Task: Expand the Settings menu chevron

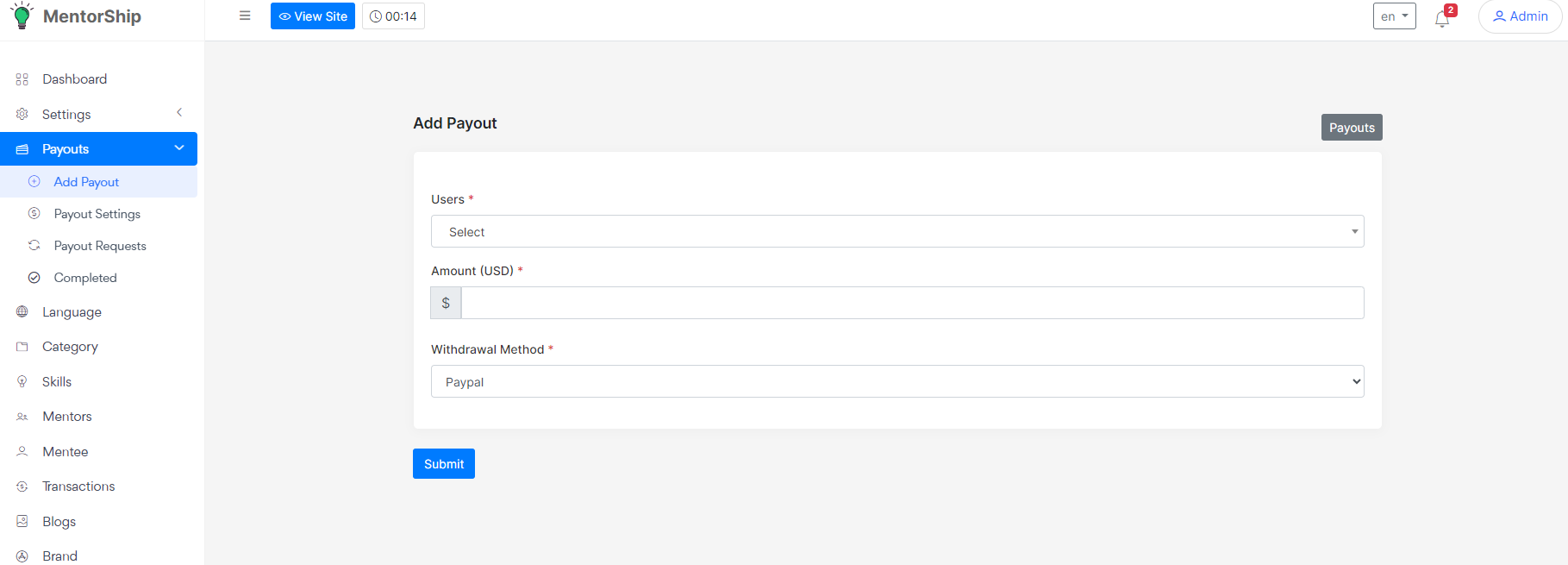Action: (179, 113)
